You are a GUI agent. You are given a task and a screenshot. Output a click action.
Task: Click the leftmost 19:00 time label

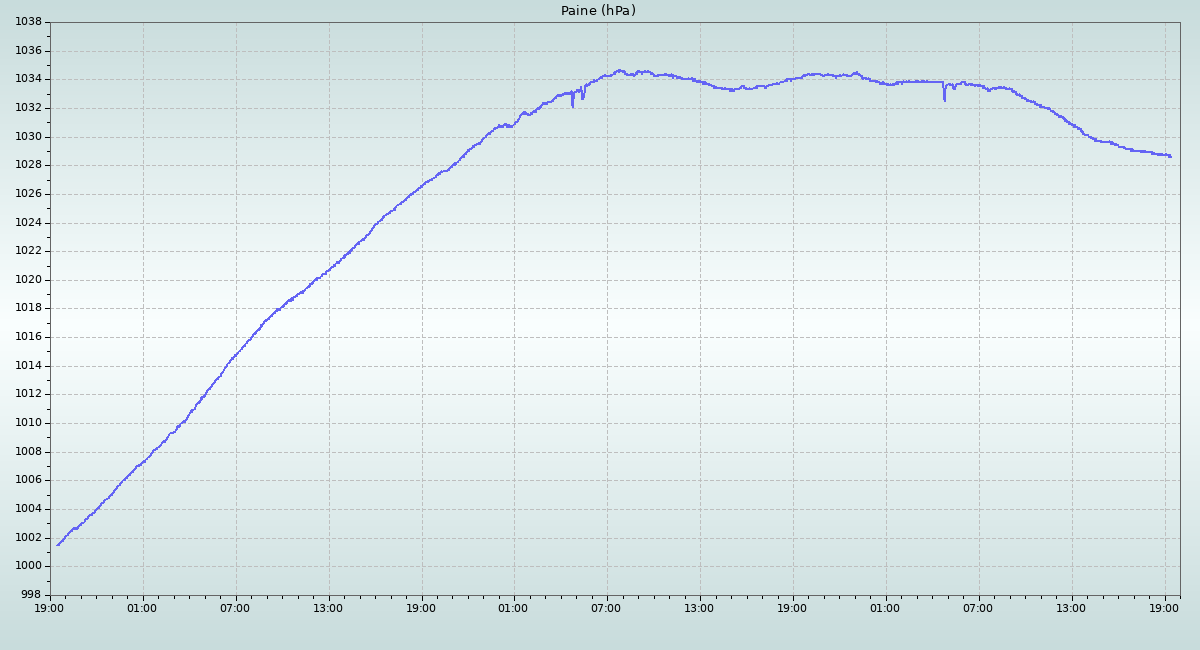(50, 608)
